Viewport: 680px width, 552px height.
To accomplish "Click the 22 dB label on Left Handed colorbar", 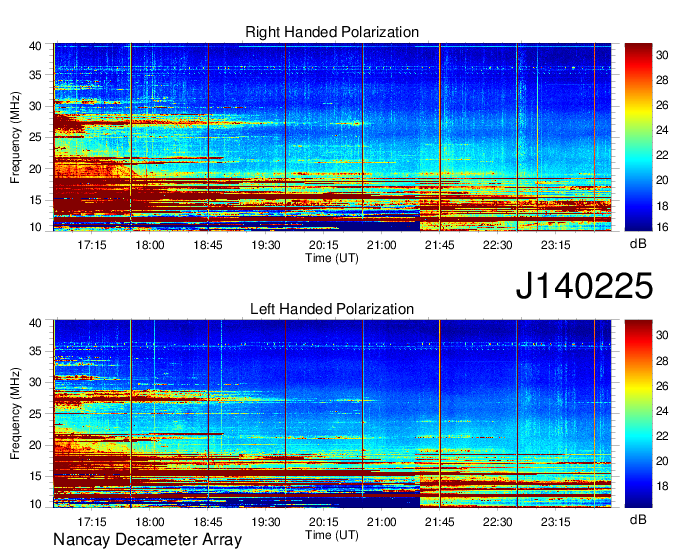I will 662,436.
